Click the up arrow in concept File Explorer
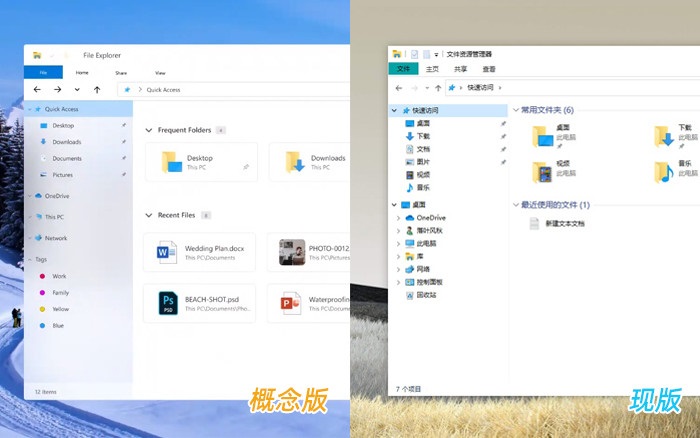 (96, 89)
